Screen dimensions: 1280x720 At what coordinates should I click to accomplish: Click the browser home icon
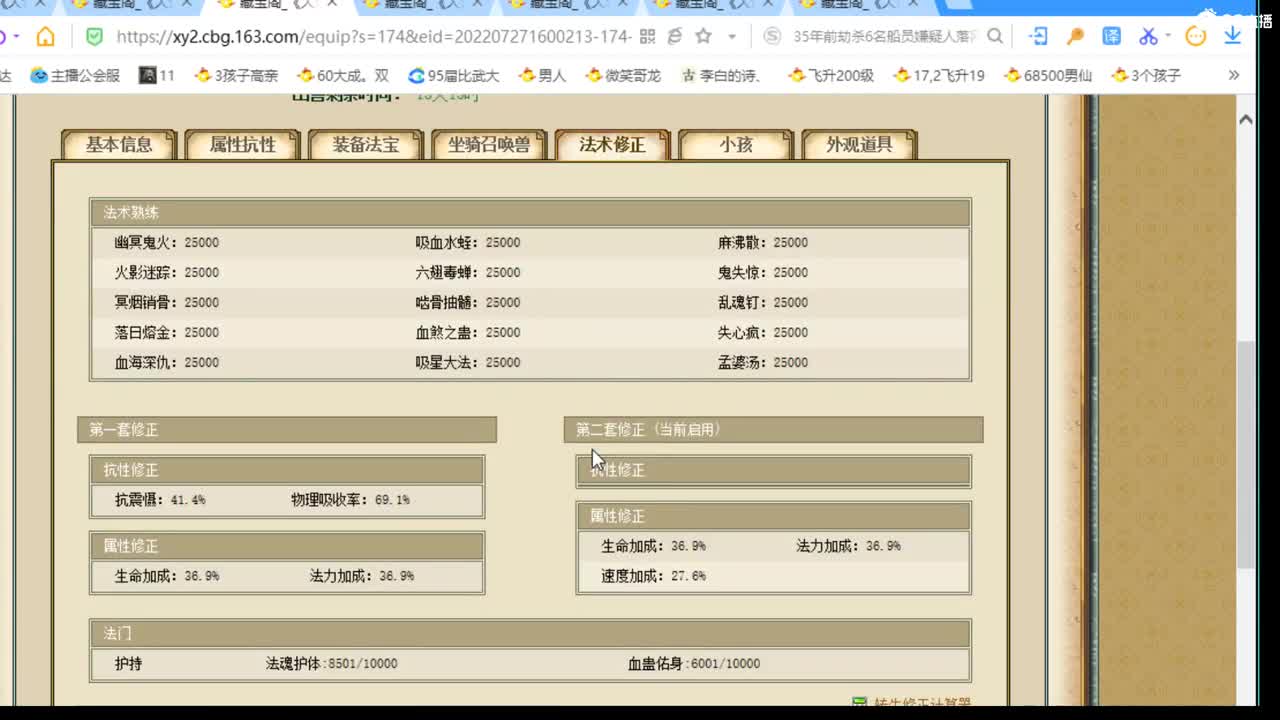click(46, 37)
